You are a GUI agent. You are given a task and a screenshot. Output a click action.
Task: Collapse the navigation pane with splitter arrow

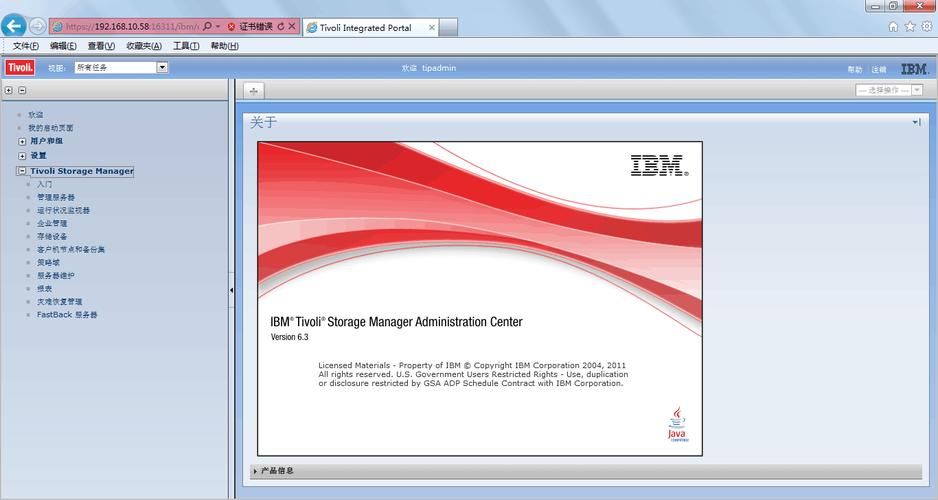[x=232, y=290]
